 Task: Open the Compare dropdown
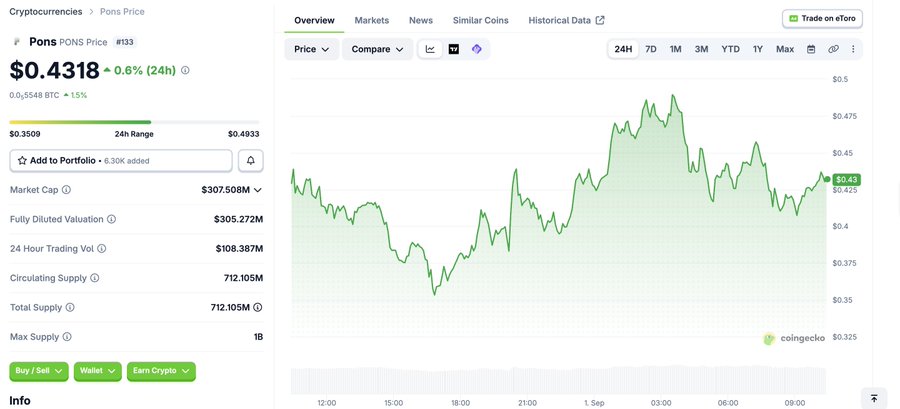(x=378, y=49)
